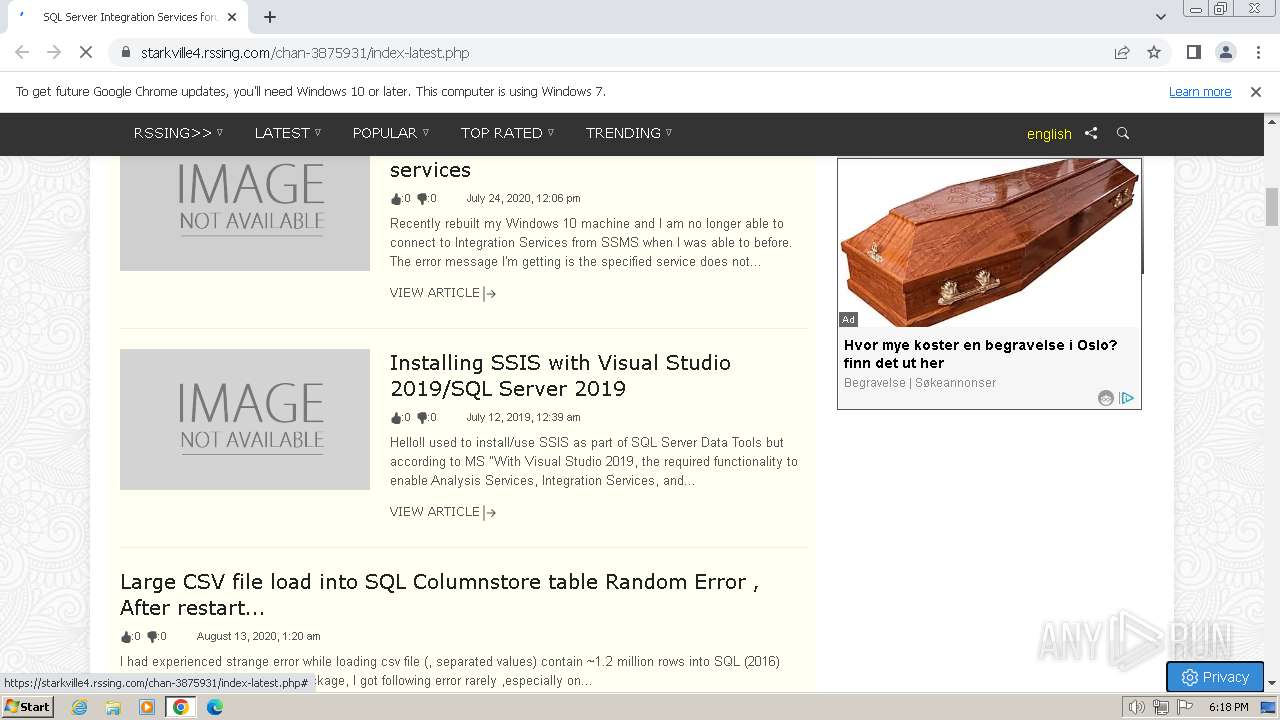Screen dimensions: 1280x720
Task: Open VIEW ARTICLE for Integration Services post
Action: (x=443, y=293)
